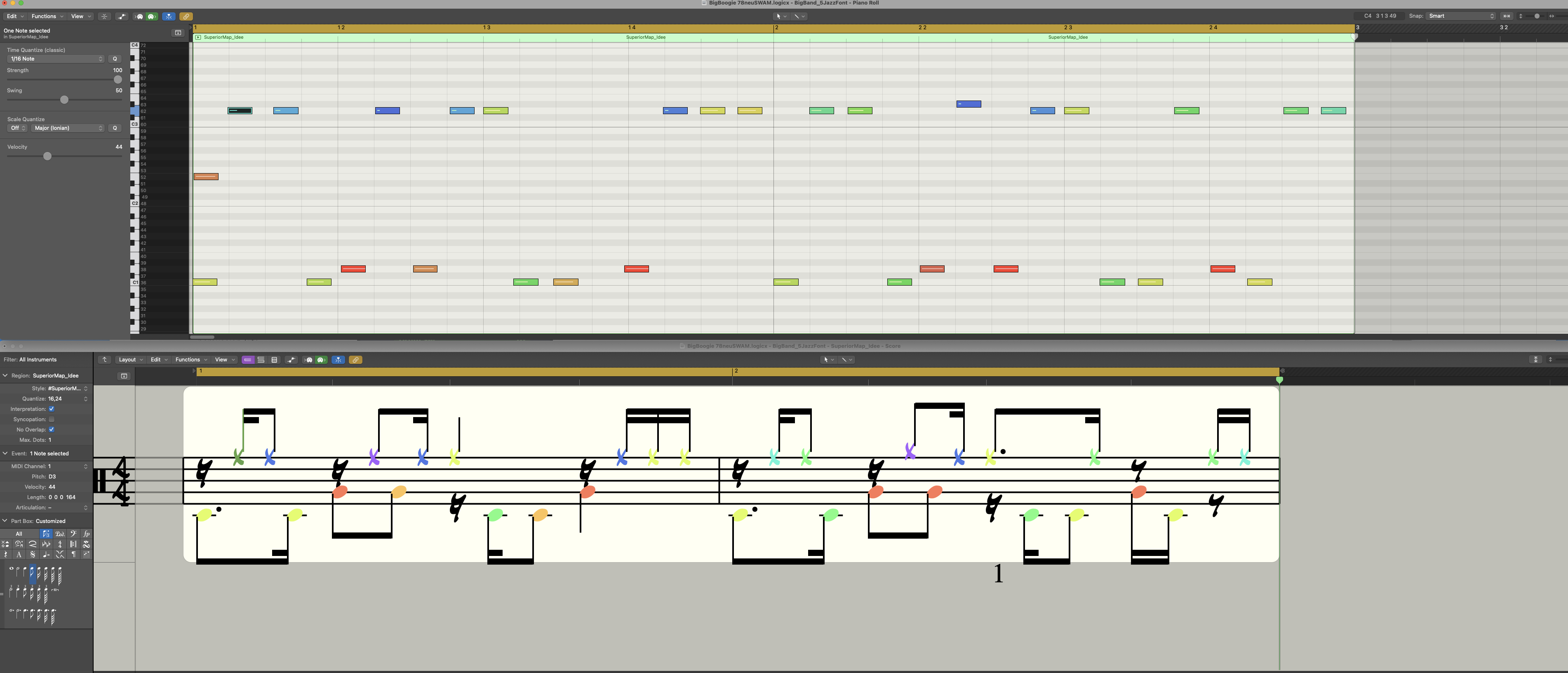Collapse the Part Box Customized section
Image resolution: width=1568 pixels, height=673 pixels.
coord(5,521)
